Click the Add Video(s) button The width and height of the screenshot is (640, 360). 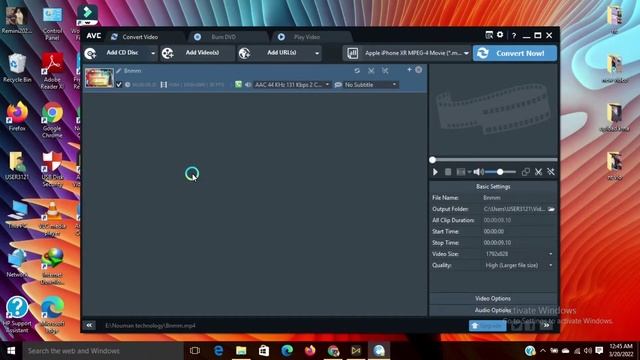point(197,53)
